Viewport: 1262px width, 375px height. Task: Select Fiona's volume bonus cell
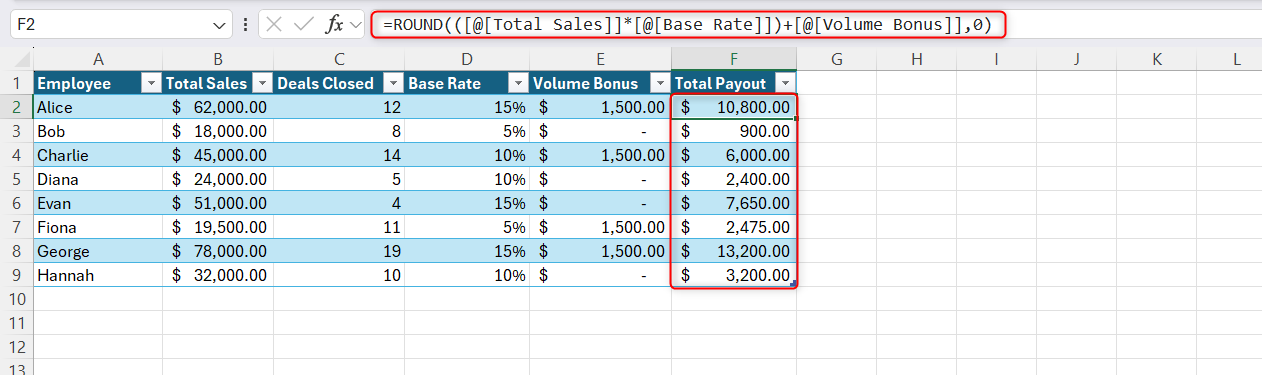(600, 227)
